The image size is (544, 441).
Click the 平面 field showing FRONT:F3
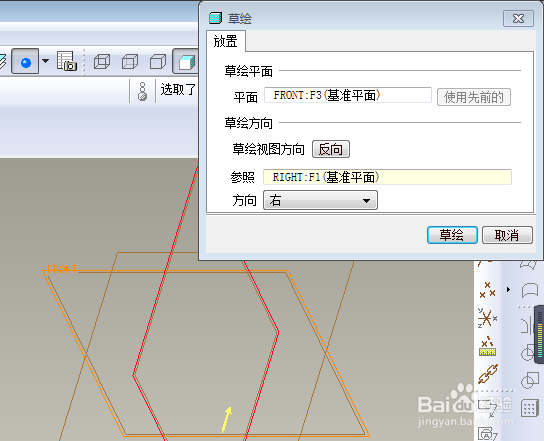coord(348,95)
